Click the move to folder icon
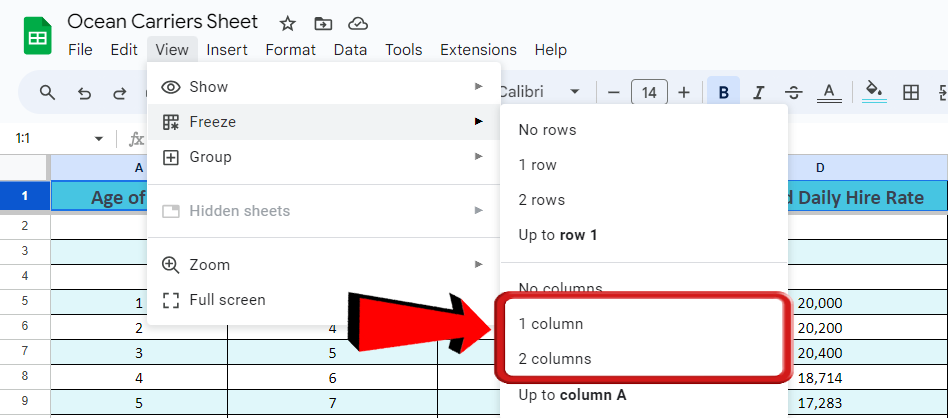948x418 pixels. click(322, 23)
